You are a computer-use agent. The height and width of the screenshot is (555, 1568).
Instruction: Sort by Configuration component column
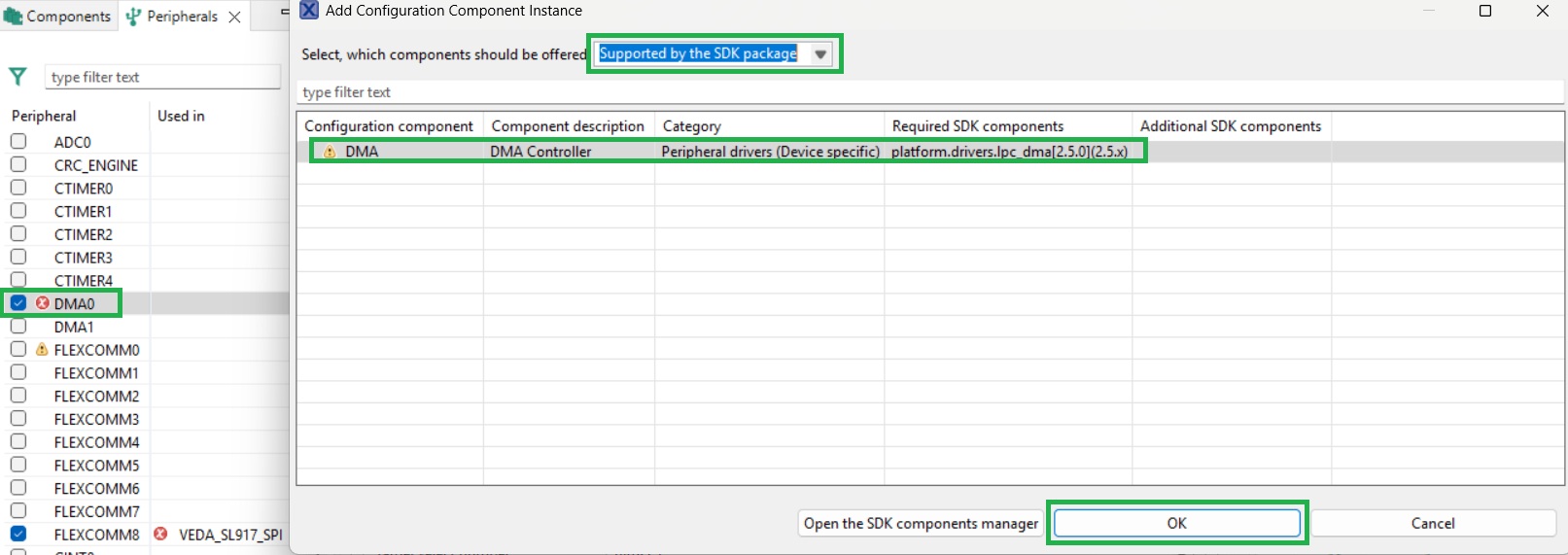(x=390, y=126)
